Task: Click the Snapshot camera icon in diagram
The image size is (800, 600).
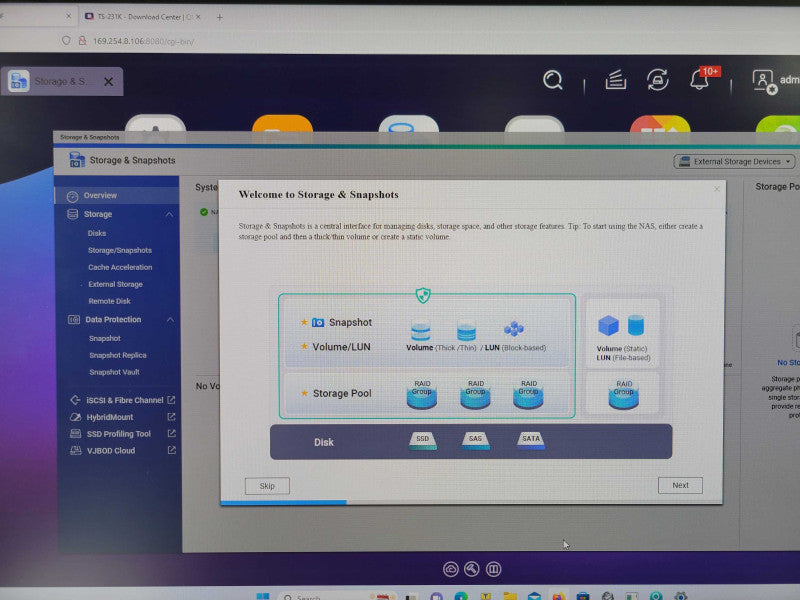Action: pyautogui.click(x=318, y=322)
